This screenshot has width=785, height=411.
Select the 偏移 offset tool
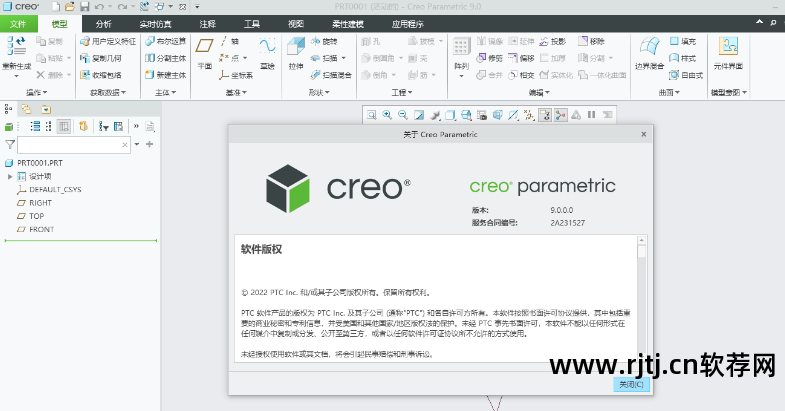click(522, 58)
